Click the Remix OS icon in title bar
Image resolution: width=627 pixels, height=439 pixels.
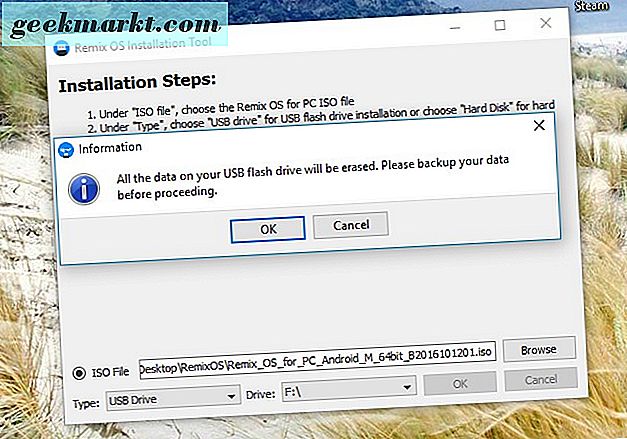(62, 48)
